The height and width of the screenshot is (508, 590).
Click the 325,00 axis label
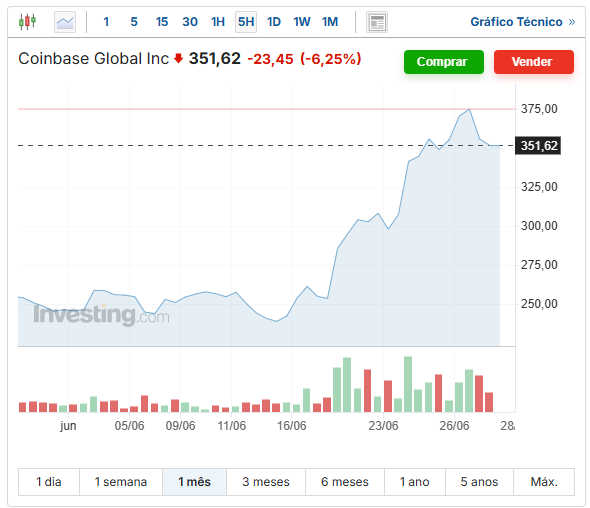(x=539, y=187)
